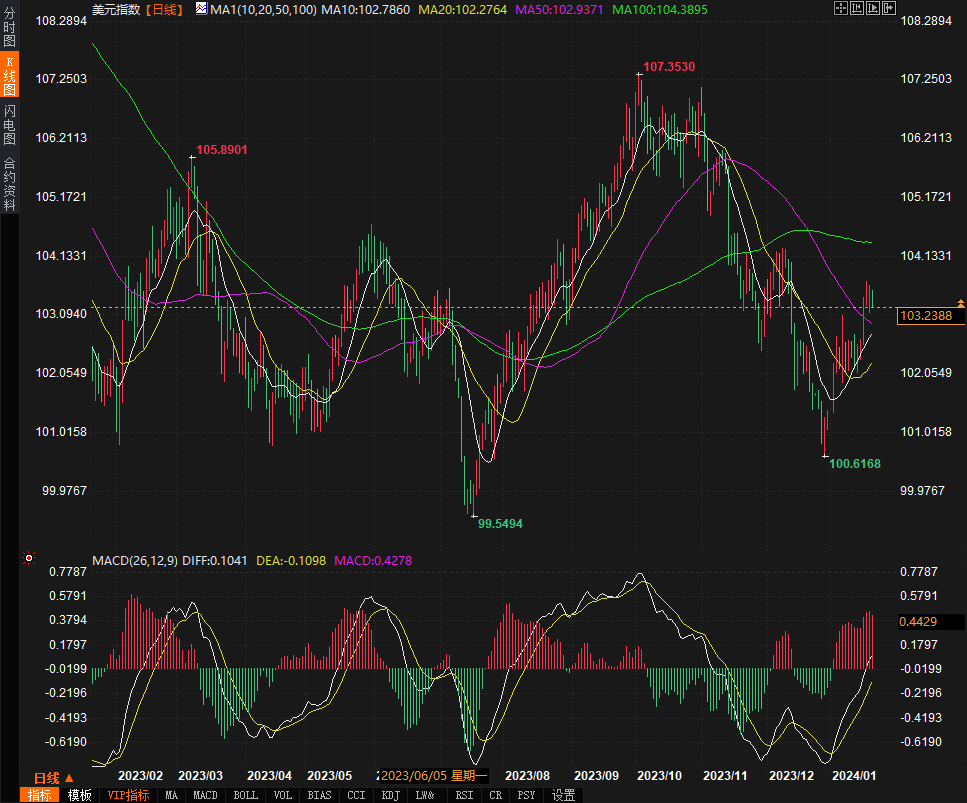
Task: Click the red circle MACD panel icon
Action: [x=29, y=558]
